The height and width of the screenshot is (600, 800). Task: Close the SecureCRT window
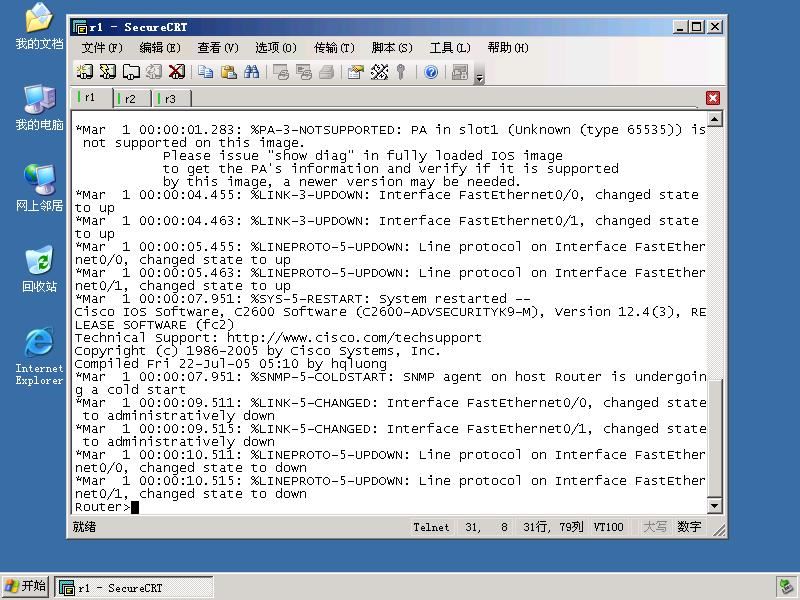coord(715,27)
